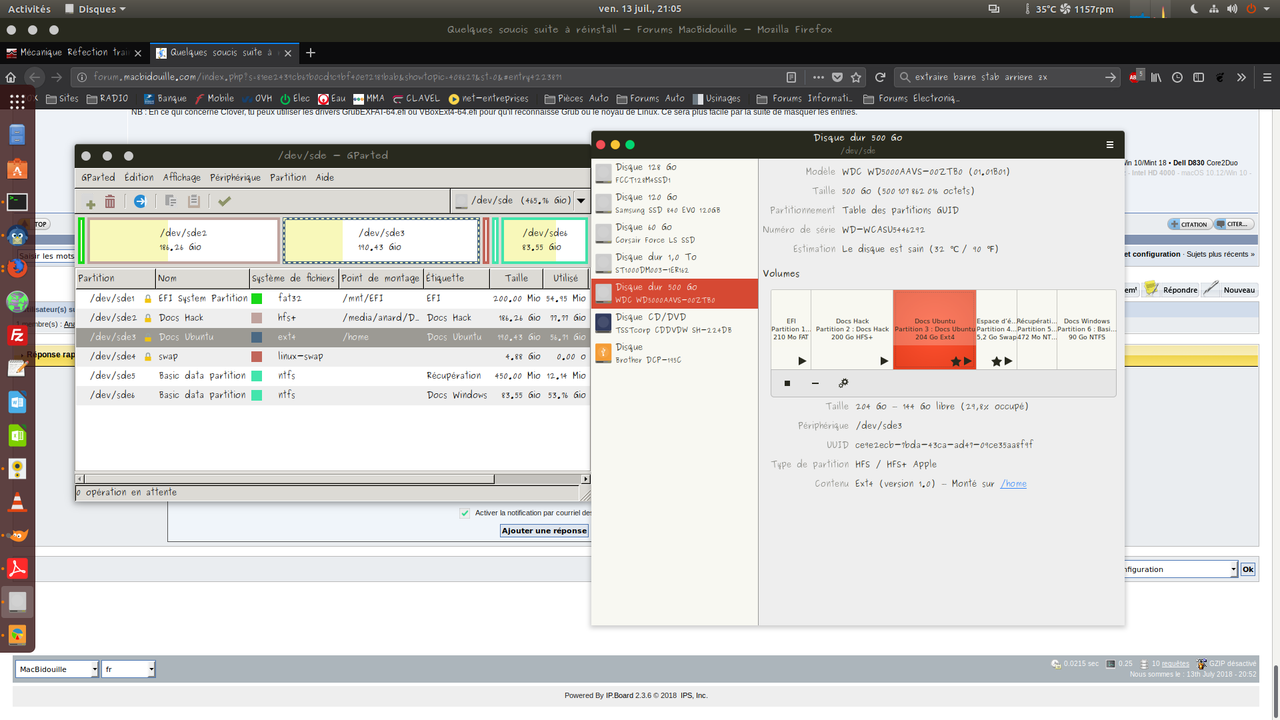Click Show Applications grid icon in dock
The image size is (1280, 720).
pos(17,101)
